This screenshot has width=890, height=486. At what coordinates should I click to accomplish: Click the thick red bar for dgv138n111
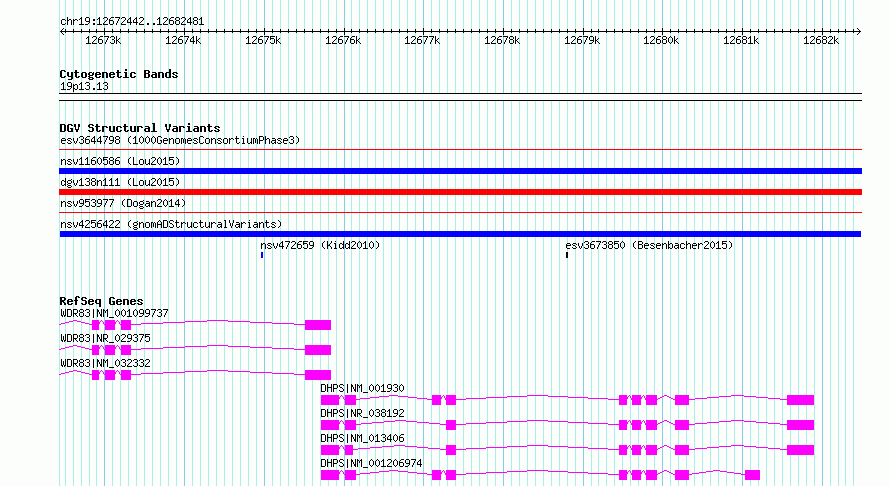pyautogui.click(x=460, y=192)
